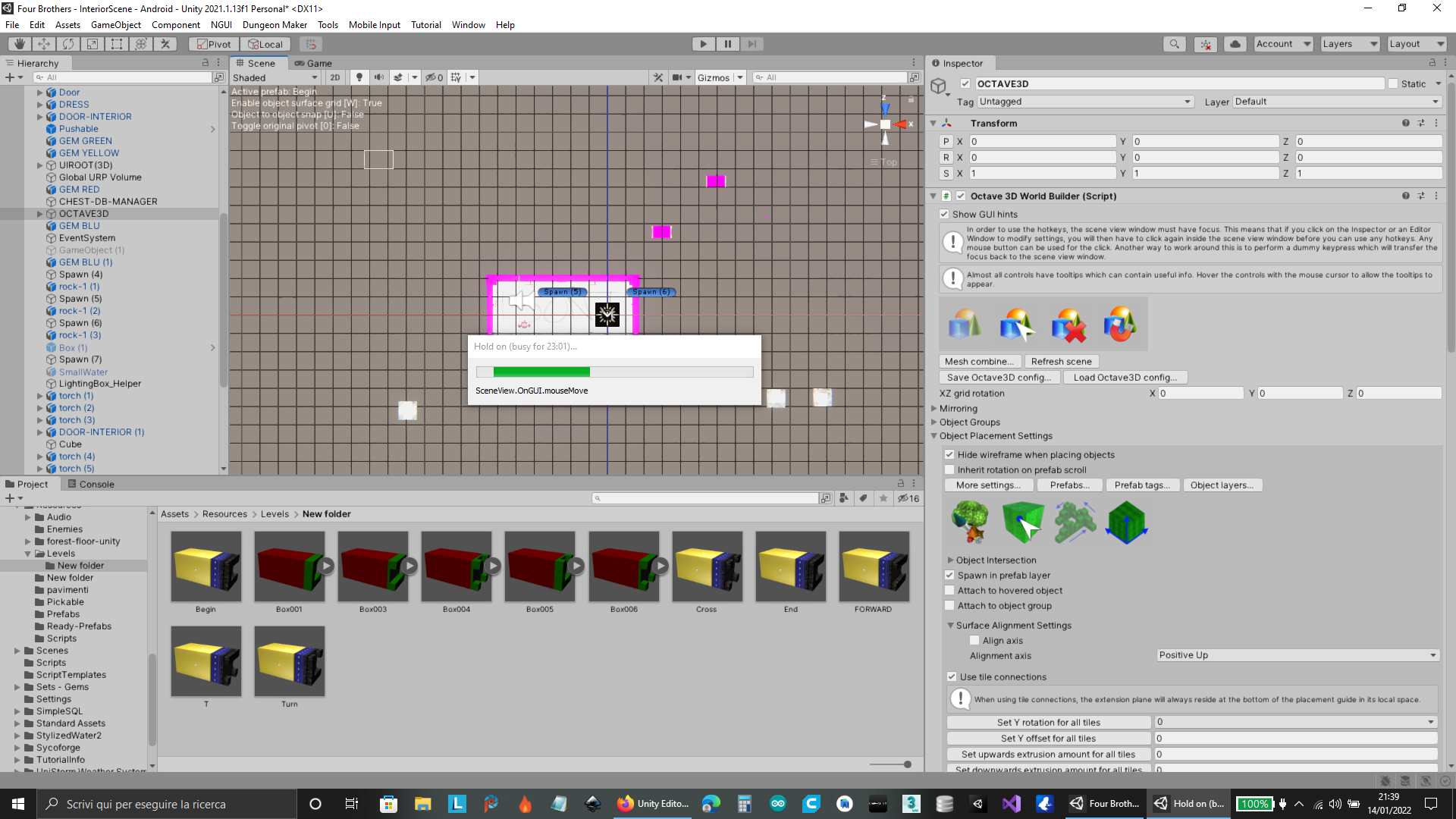1456x819 pixels.
Task: Select the Move tool in toolbar
Action: pyautogui.click(x=44, y=44)
